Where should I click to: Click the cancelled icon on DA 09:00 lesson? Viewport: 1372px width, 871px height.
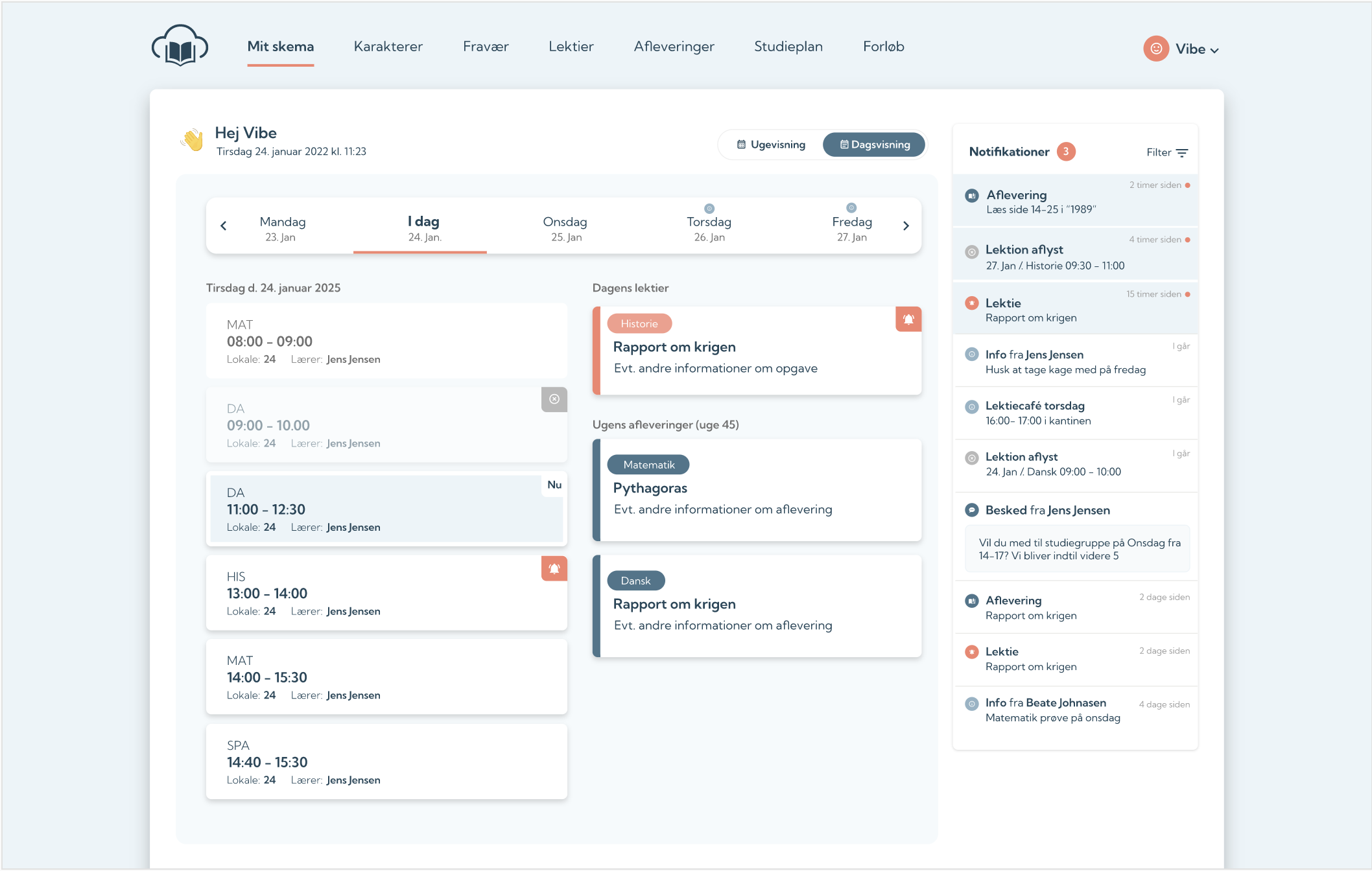point(554,399)
